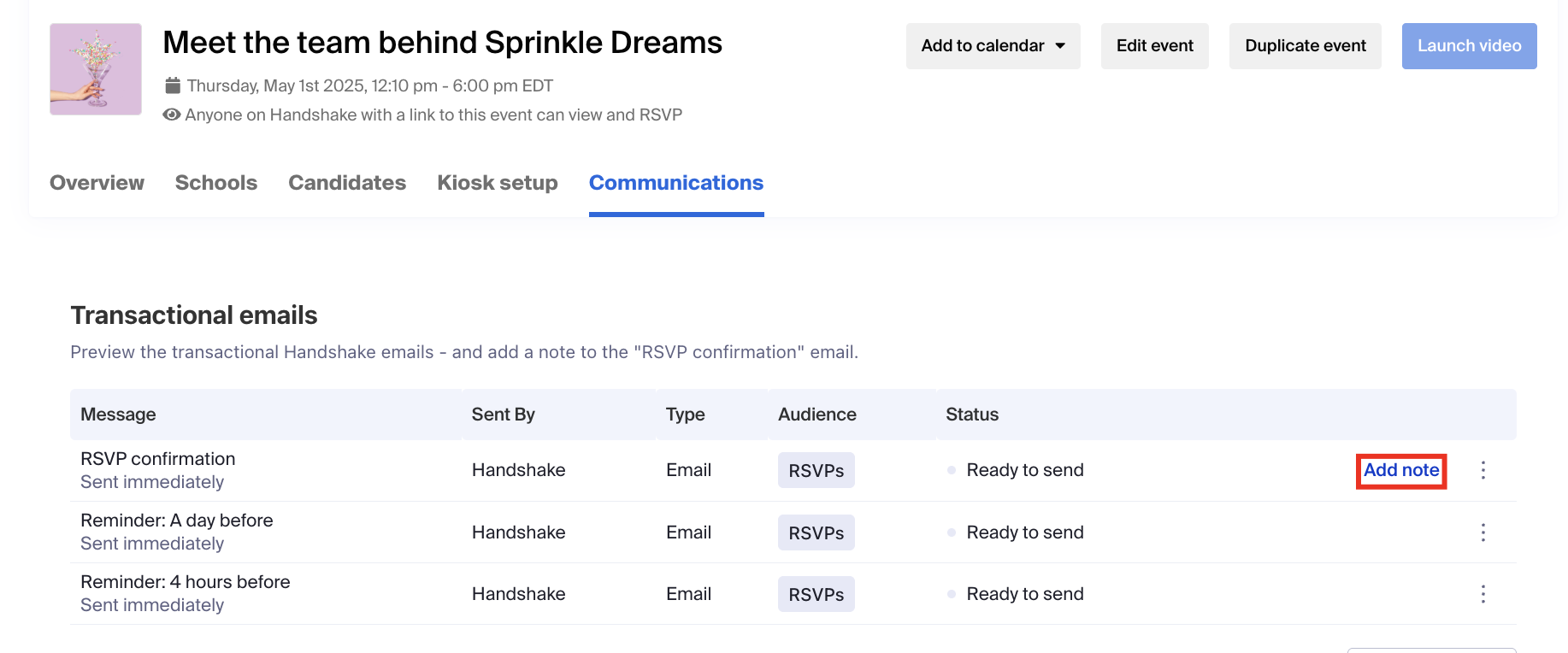Open the Add to calendar dropdown
The image size is (1568, 653).
click(993, 46)
